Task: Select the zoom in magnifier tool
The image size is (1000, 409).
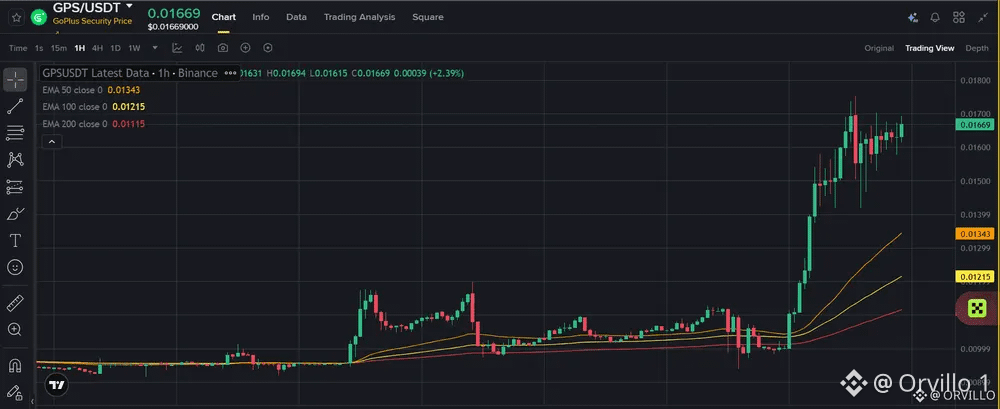Action: click(x=15, y=329)
